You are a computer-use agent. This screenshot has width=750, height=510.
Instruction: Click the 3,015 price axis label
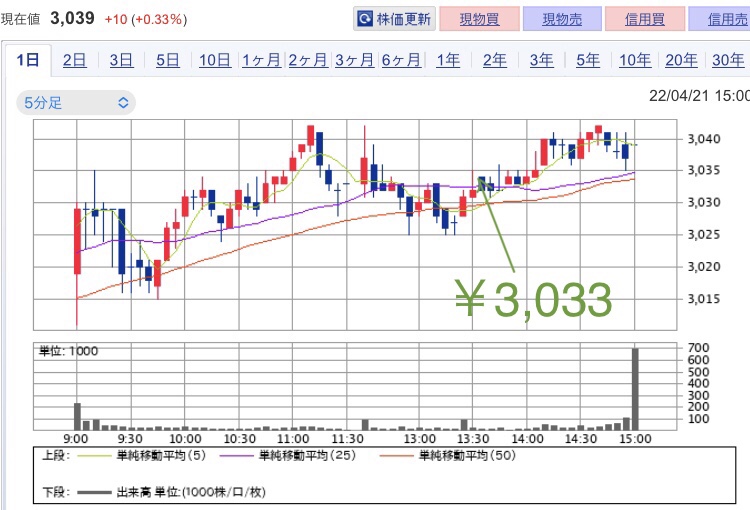(704, 299)
